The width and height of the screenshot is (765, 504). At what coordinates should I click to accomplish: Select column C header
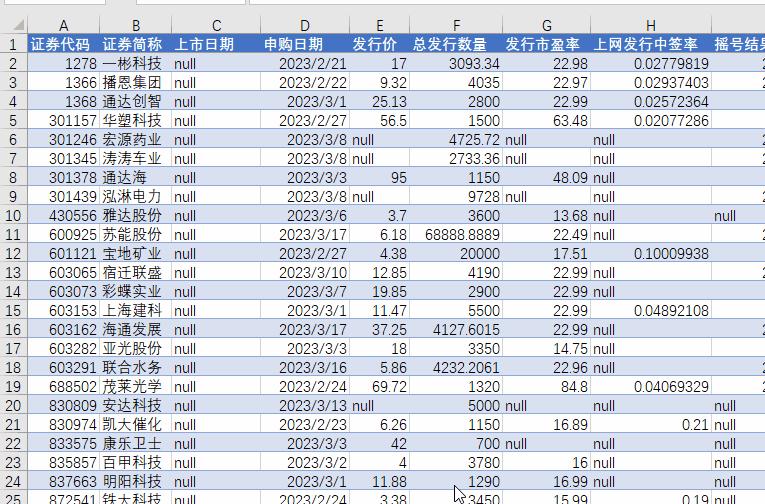click(216, 25)
